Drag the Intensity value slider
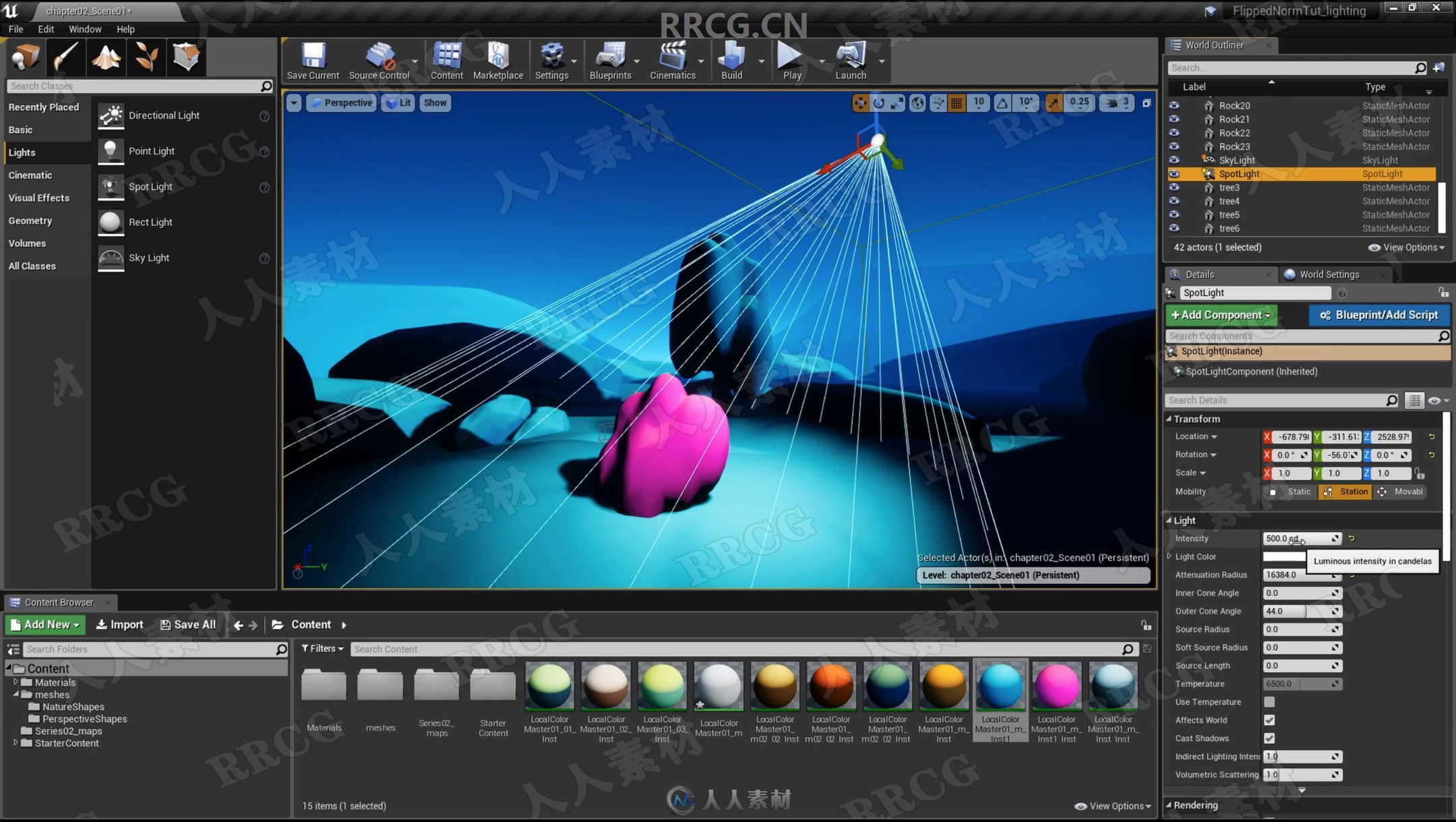Screen dimensions: 1456x822 point(1295,538)
